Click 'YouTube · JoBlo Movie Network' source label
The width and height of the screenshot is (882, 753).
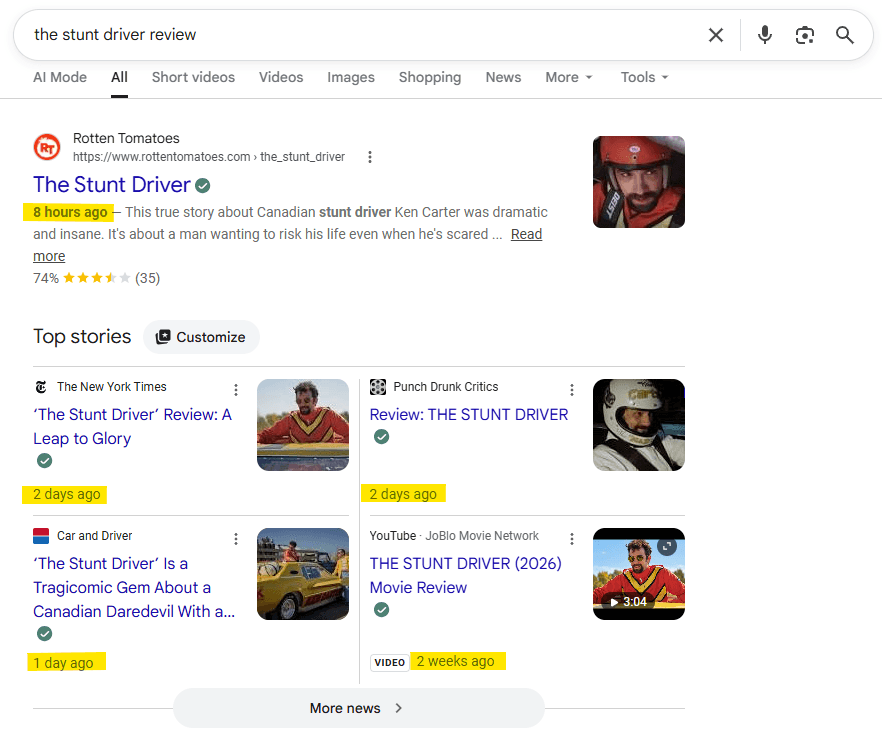coord(454,536)
